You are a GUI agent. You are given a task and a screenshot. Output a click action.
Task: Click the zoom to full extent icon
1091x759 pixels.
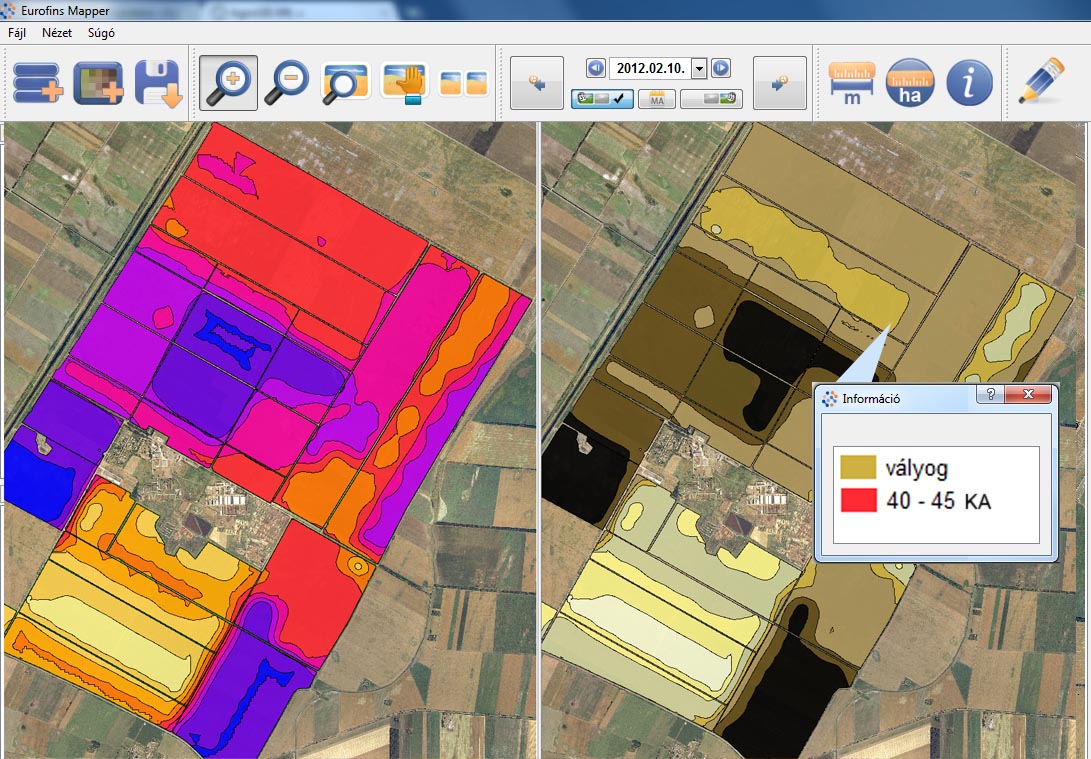pyautogui.click(x=346, y=83)
